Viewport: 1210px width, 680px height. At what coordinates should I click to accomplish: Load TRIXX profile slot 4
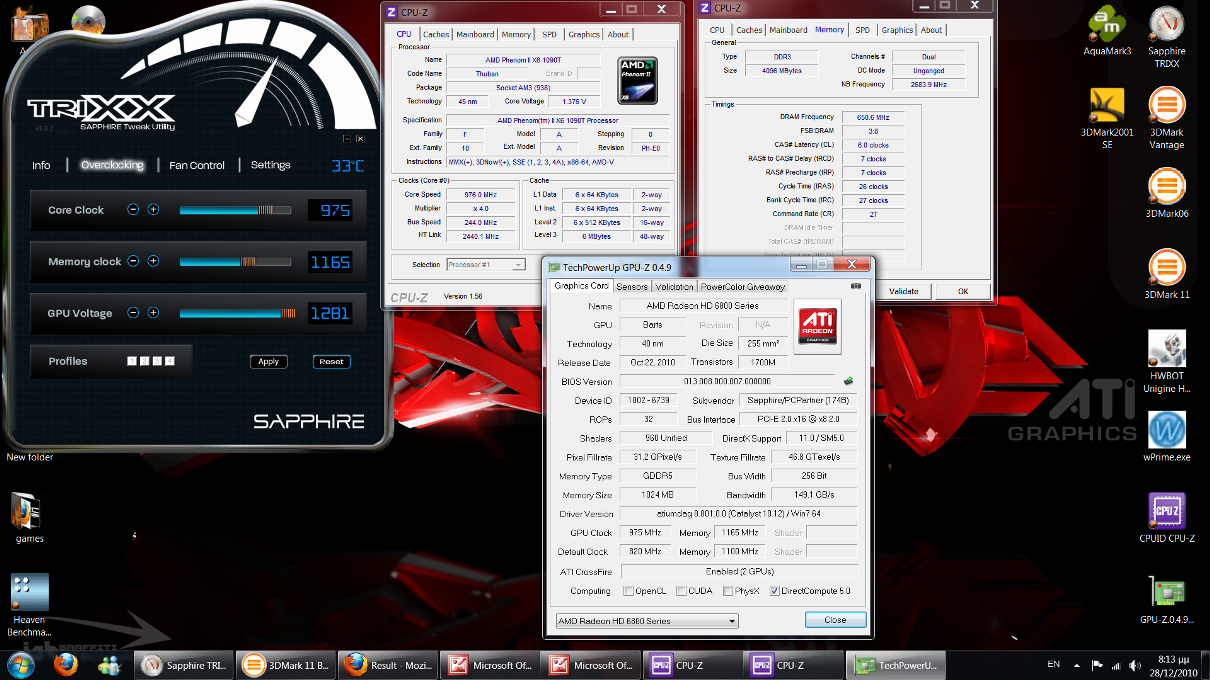(170, 361)
